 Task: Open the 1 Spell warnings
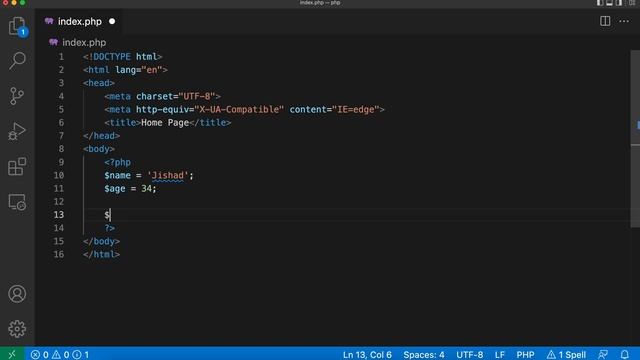point(566,354)
